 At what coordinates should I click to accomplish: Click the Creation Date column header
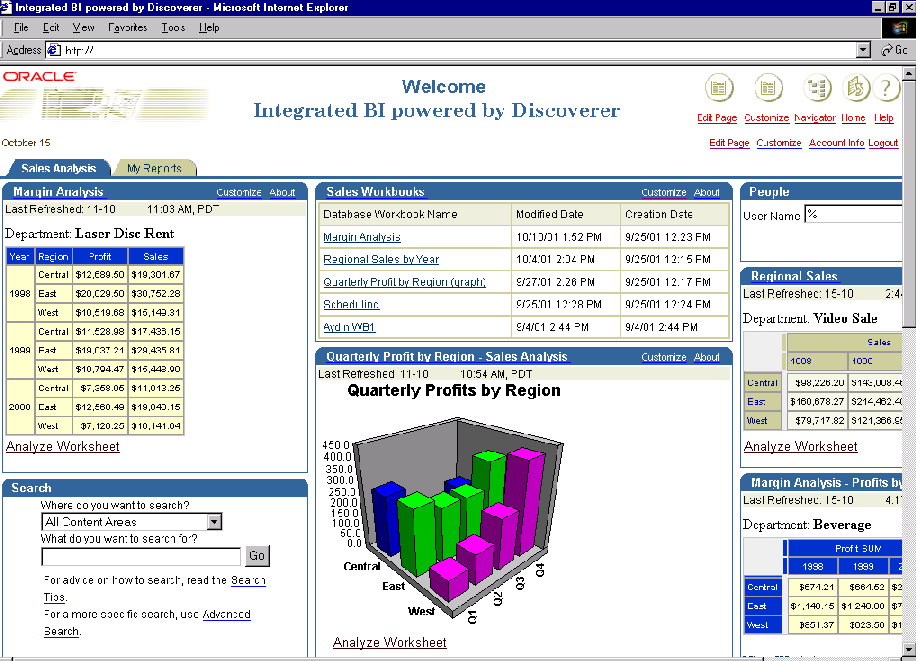pyautogui.click(x=675, y=214)
